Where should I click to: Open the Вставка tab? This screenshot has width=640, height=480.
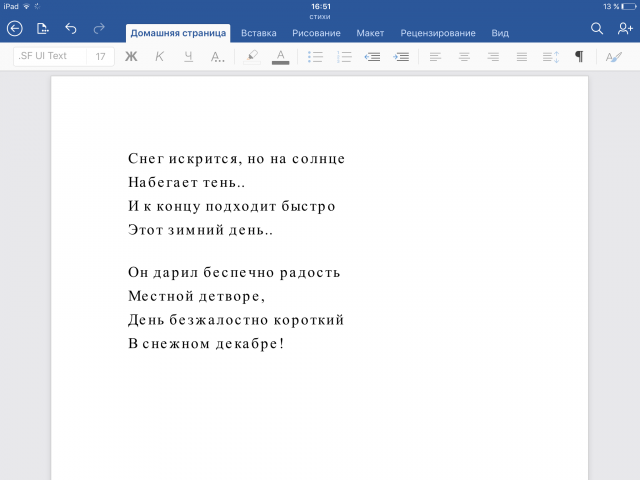click(259, 33)
